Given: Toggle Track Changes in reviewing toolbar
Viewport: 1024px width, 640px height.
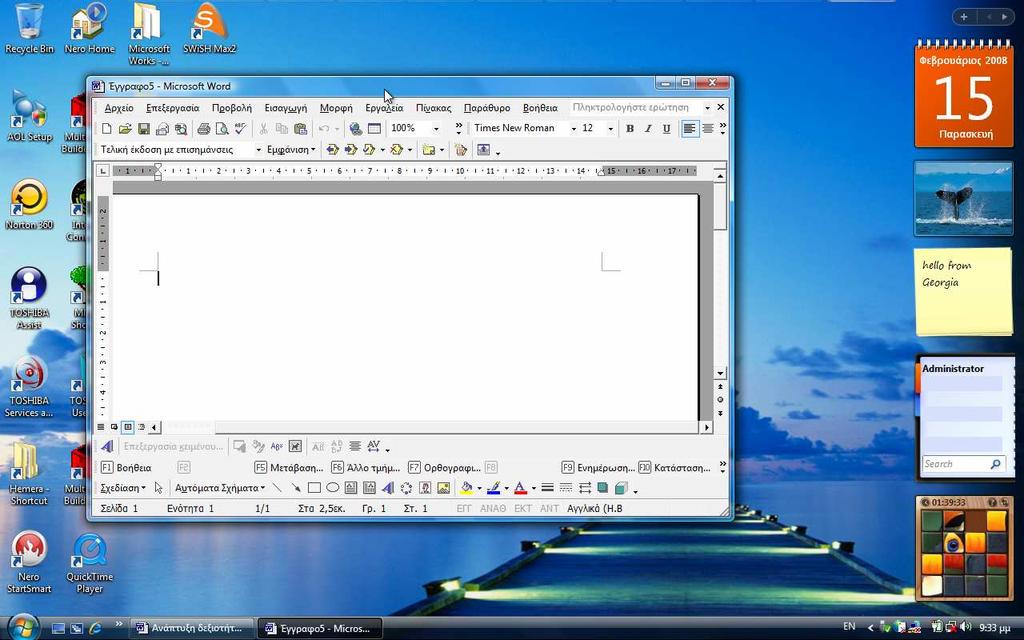Looking at the screenshot, I should (x=460, y=150).
